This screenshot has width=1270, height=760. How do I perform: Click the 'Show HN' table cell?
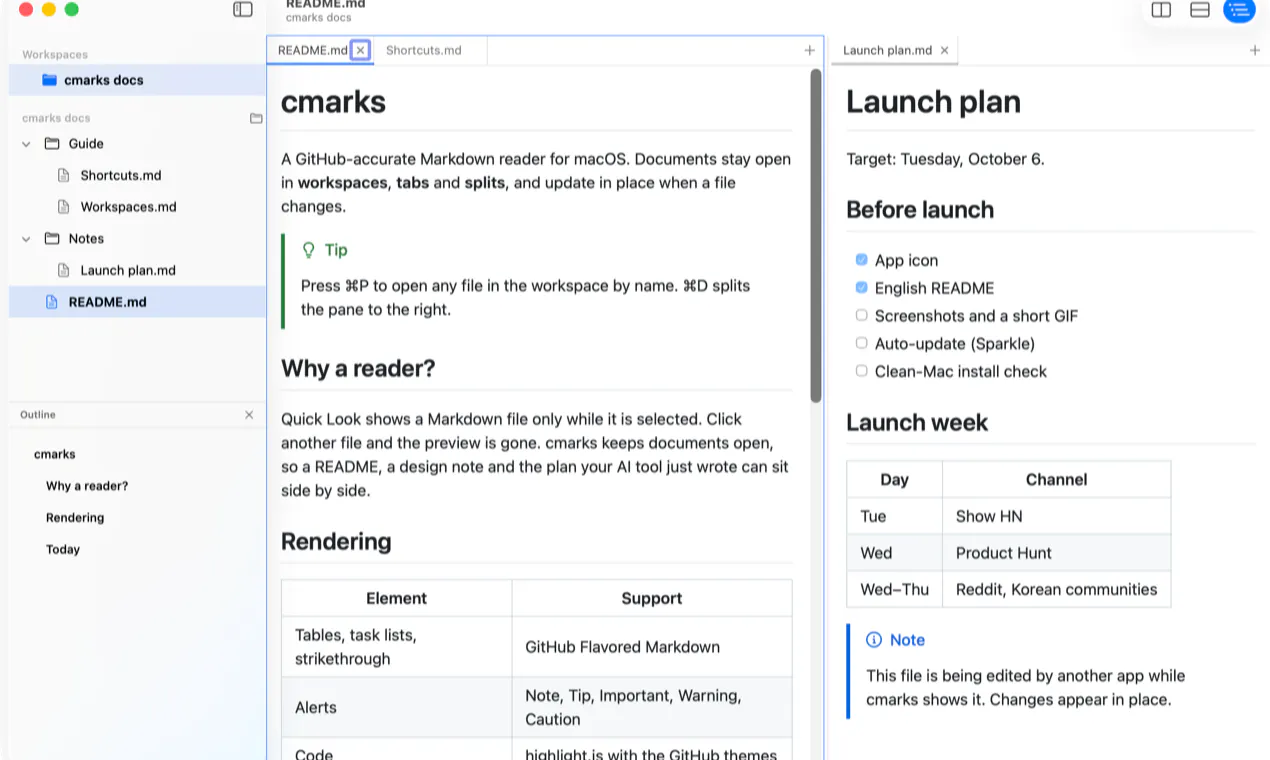click(1056, 516)
